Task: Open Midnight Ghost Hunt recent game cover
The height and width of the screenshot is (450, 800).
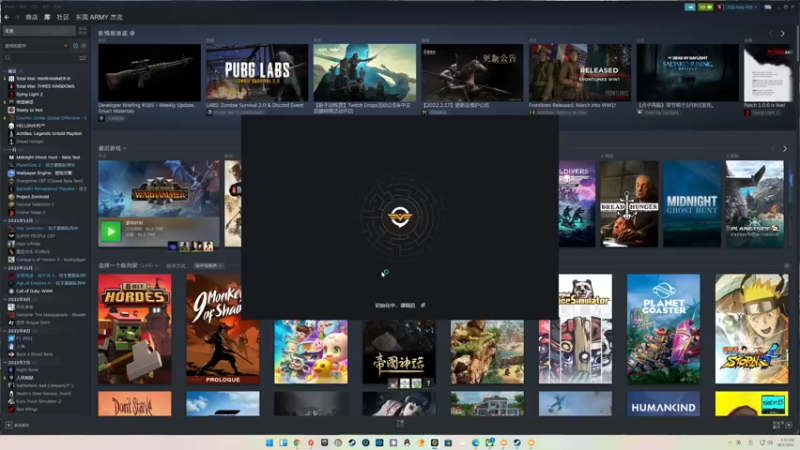Action: click(692, 204)
